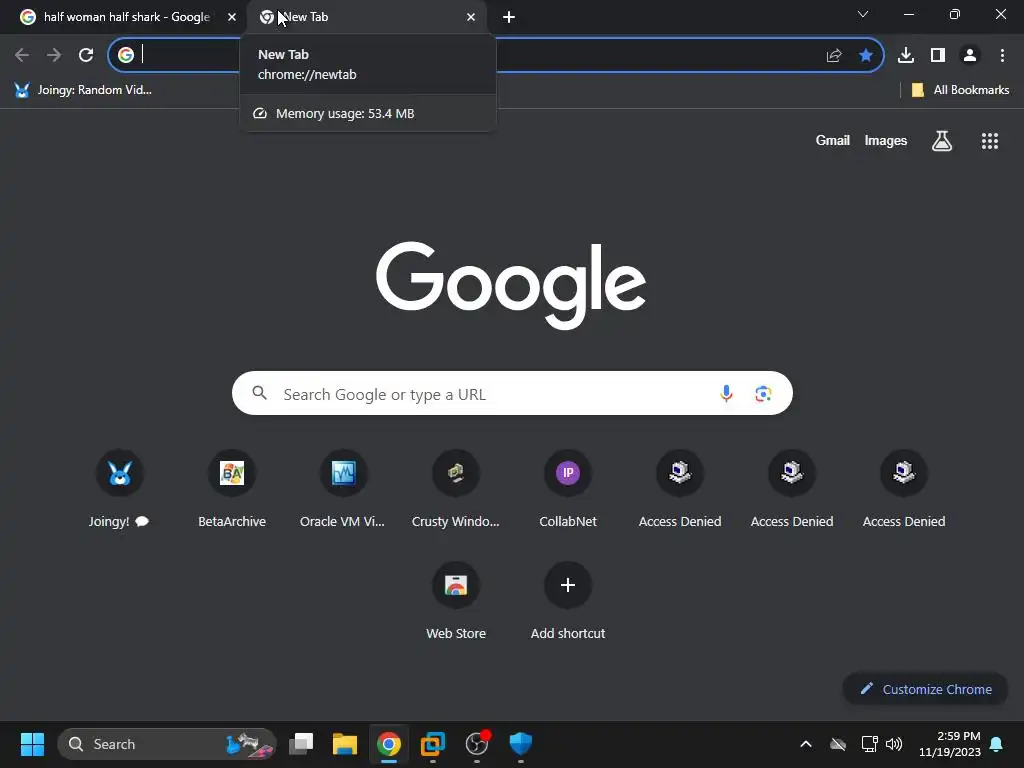Click Google icon in address bar
The image size is (1024, 768).
(126, 55)
